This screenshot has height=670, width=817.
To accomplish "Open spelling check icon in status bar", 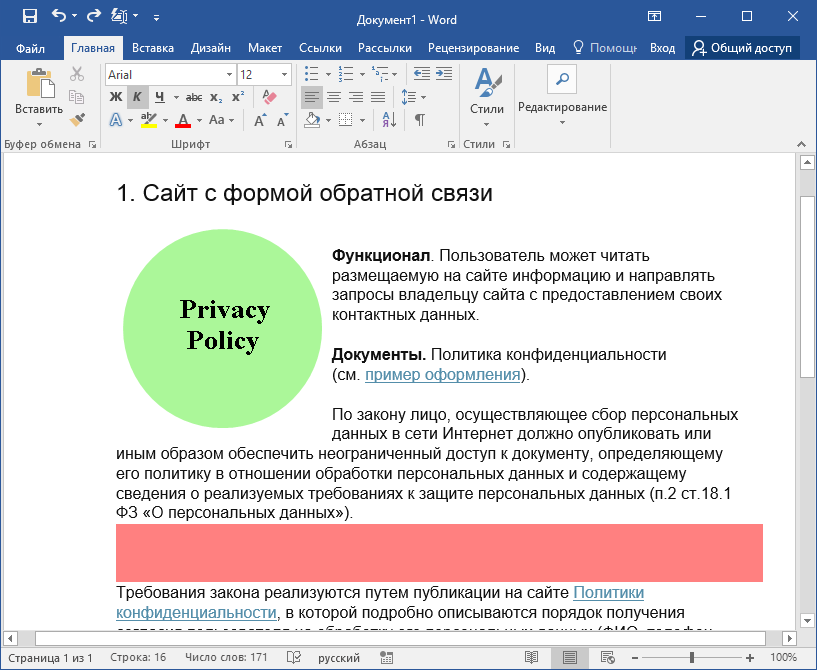I will coord(294,657).
